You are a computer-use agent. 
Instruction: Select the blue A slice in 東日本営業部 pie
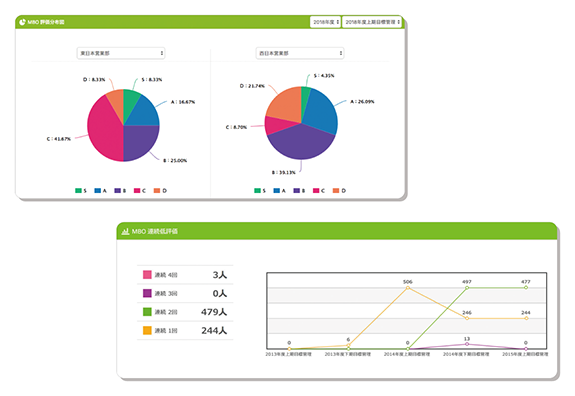click(143, 114)
